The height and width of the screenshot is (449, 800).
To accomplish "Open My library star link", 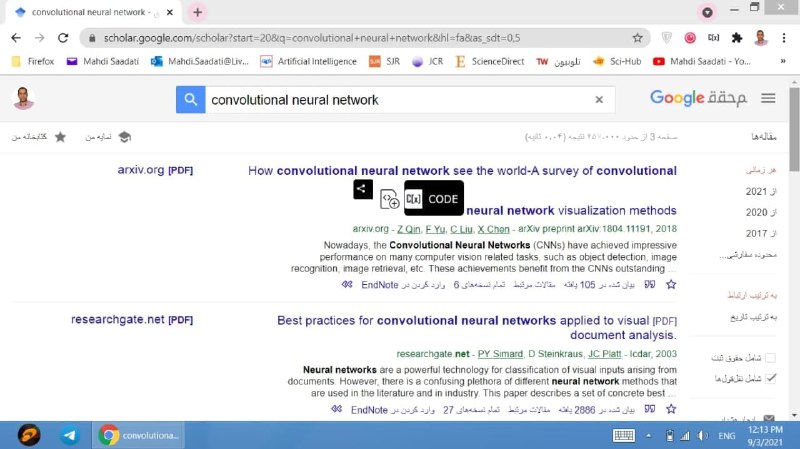I will (39, 137).
